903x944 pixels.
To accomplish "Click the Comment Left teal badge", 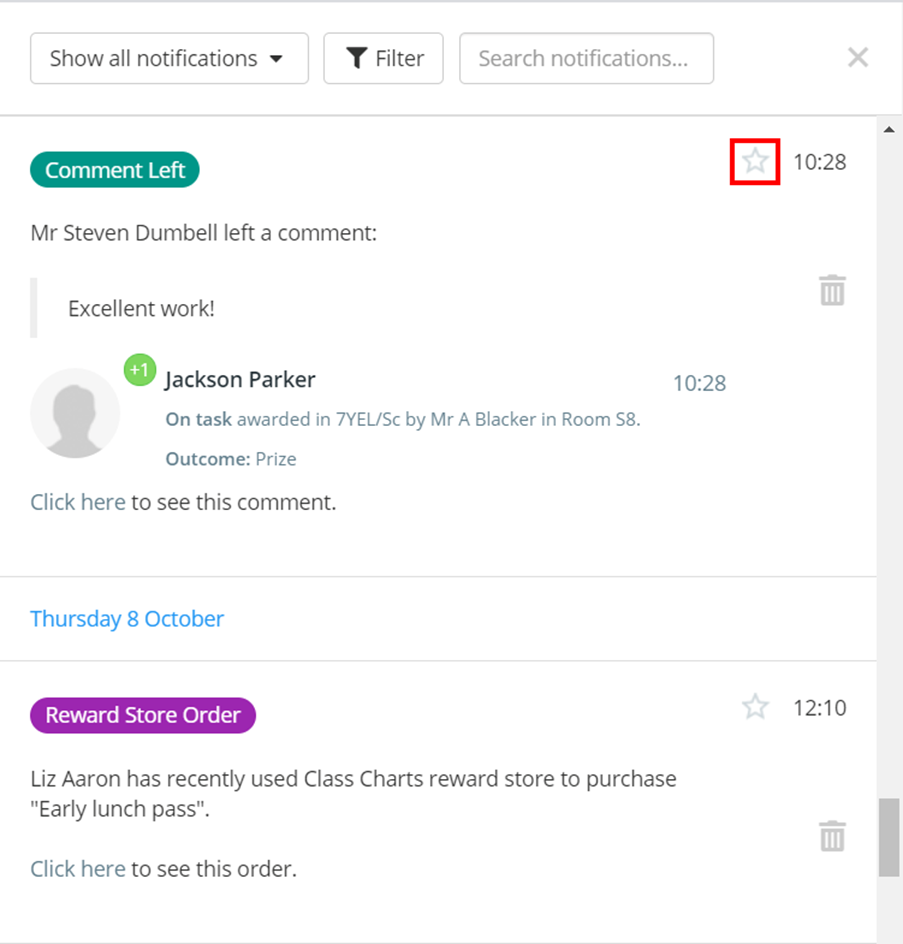I will [114, 169].
